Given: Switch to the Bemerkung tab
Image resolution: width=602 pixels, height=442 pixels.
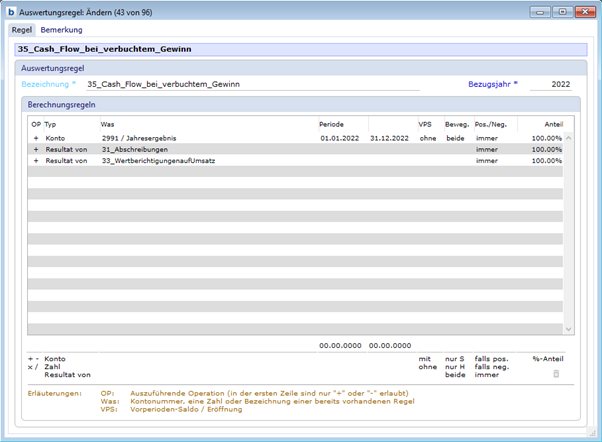Looking at the screenshot, I should pos(61,30).
